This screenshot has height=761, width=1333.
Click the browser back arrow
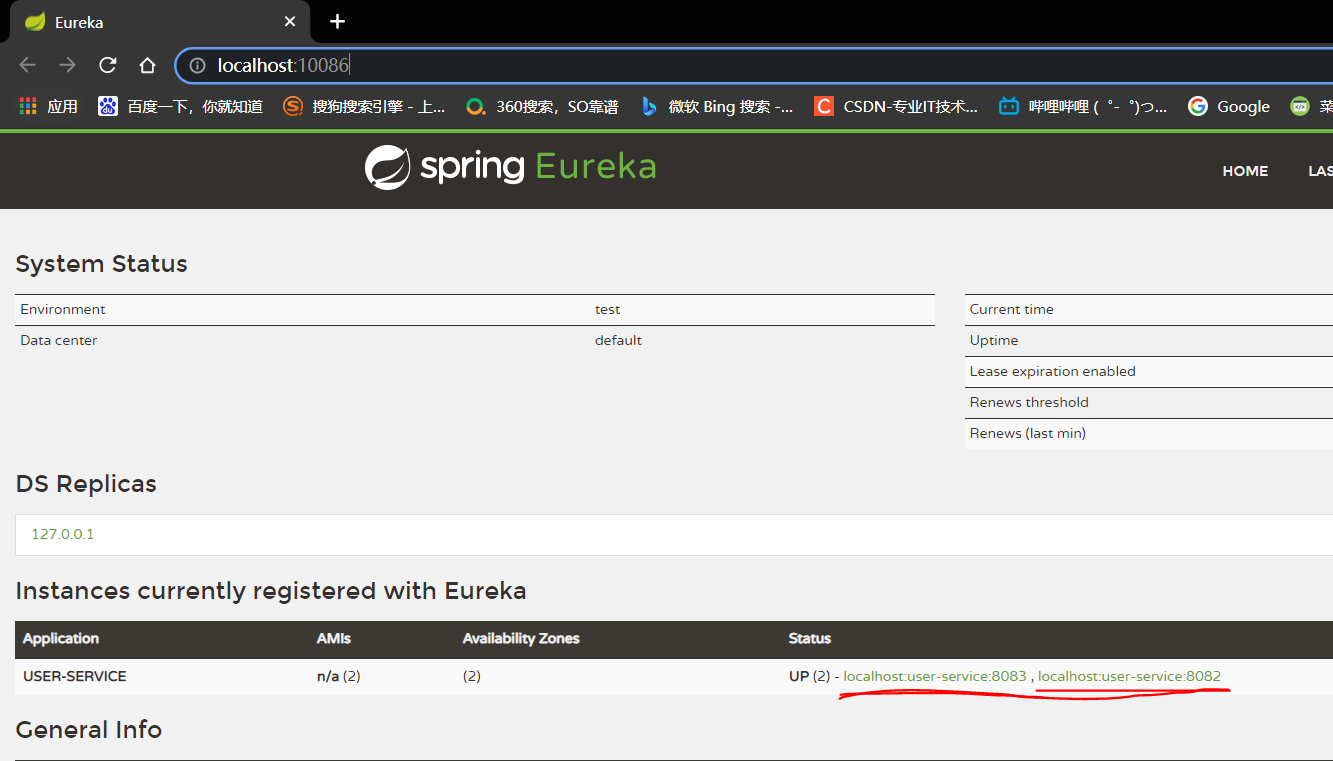point(27,65)
